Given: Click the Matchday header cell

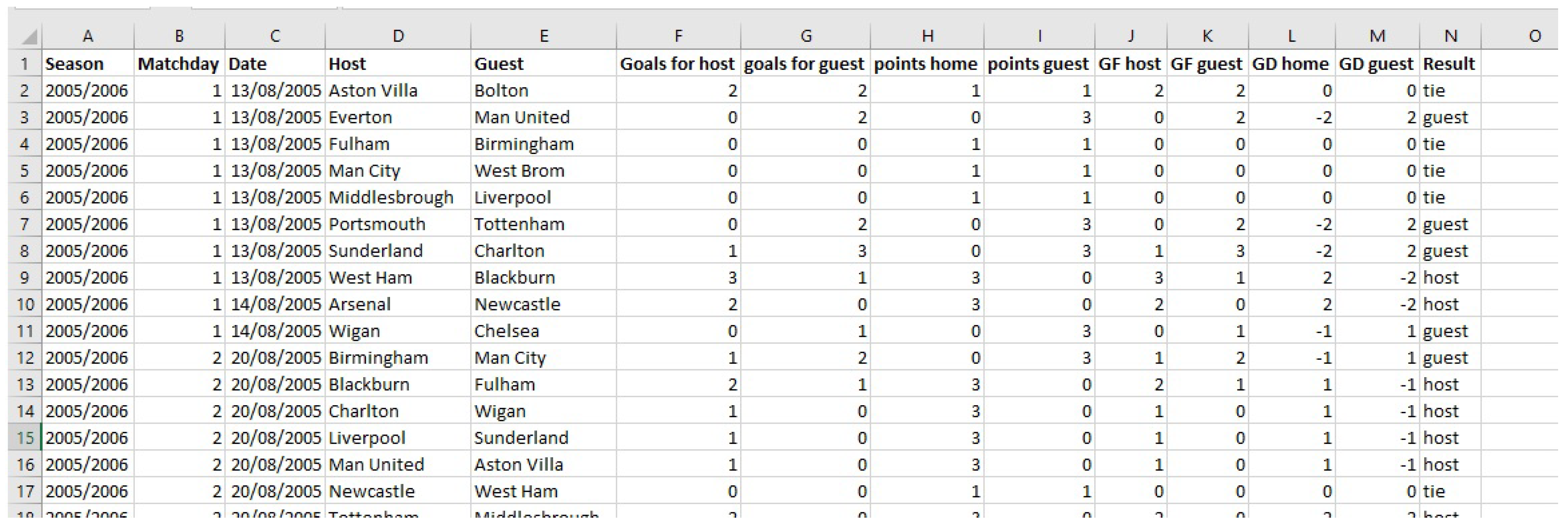Looking at the screenshot, I should pyautogui.click(x=178, y=64).
